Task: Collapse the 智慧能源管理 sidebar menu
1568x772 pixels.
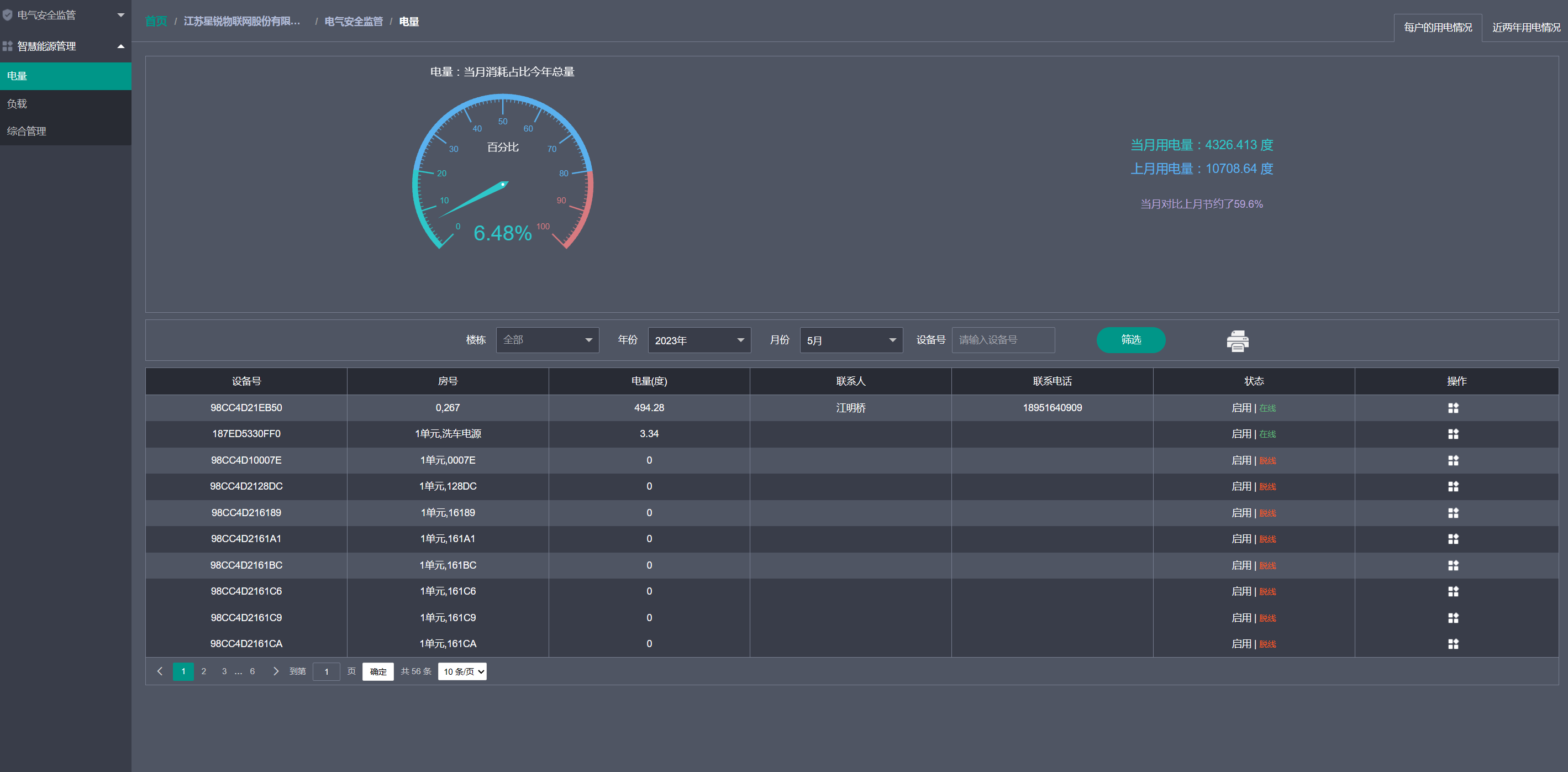Action: (66, 46)
